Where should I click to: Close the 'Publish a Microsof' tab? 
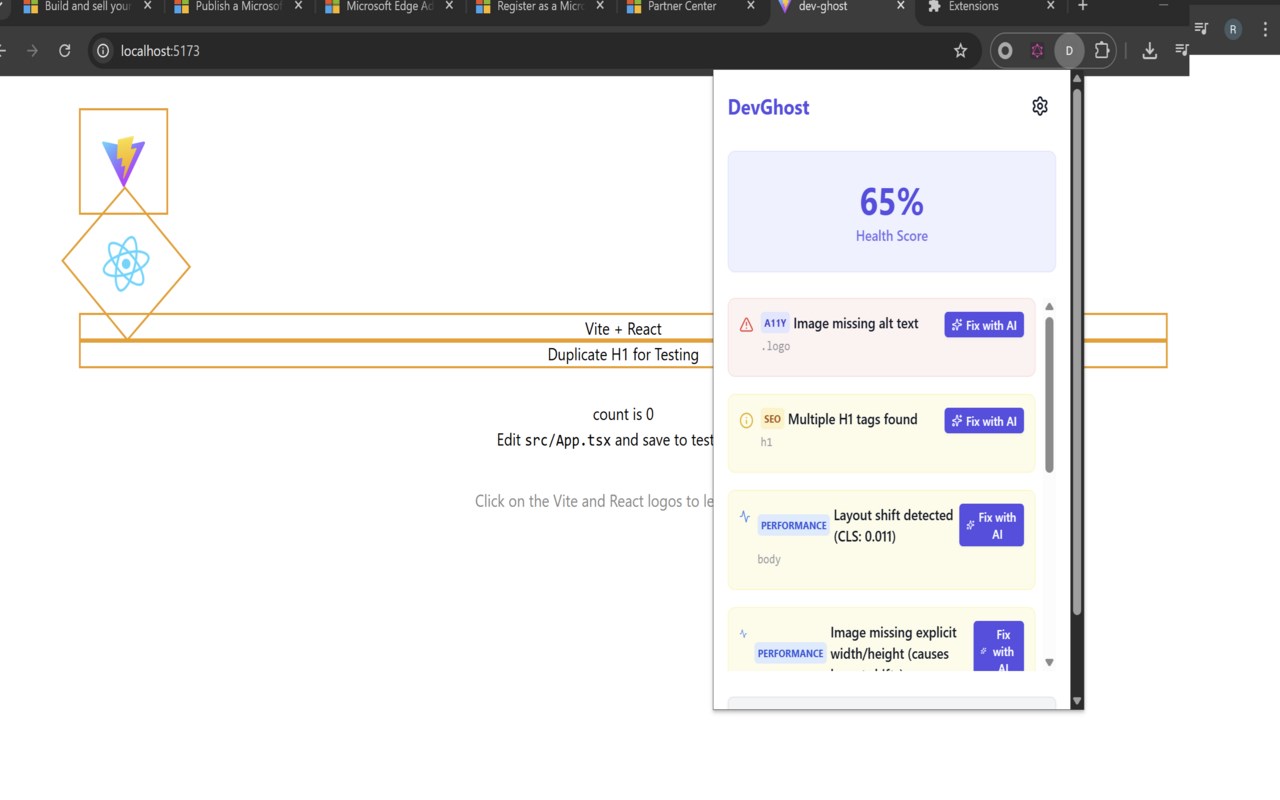pyautogui.click(x=298, y=6)
